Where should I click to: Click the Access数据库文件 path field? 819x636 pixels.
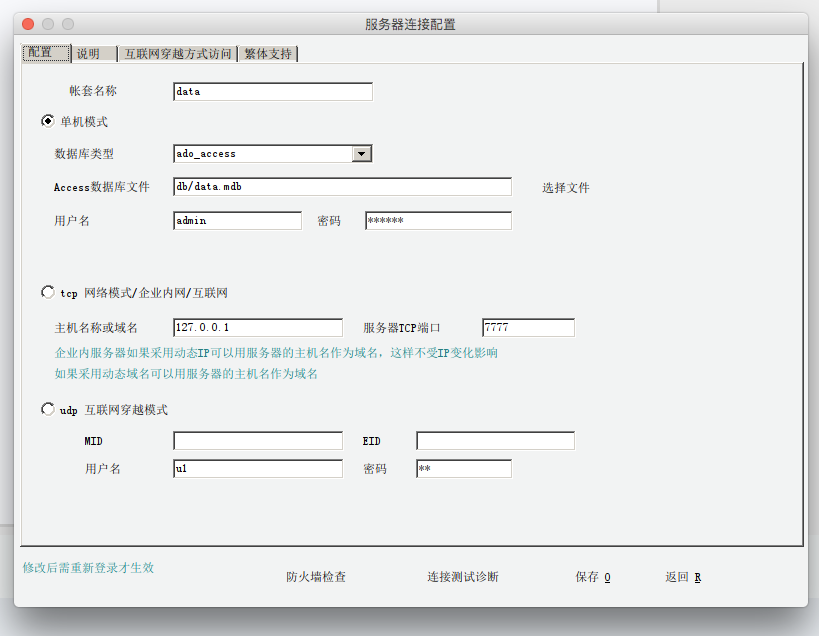pyautogui.click(x=342, y=187)
